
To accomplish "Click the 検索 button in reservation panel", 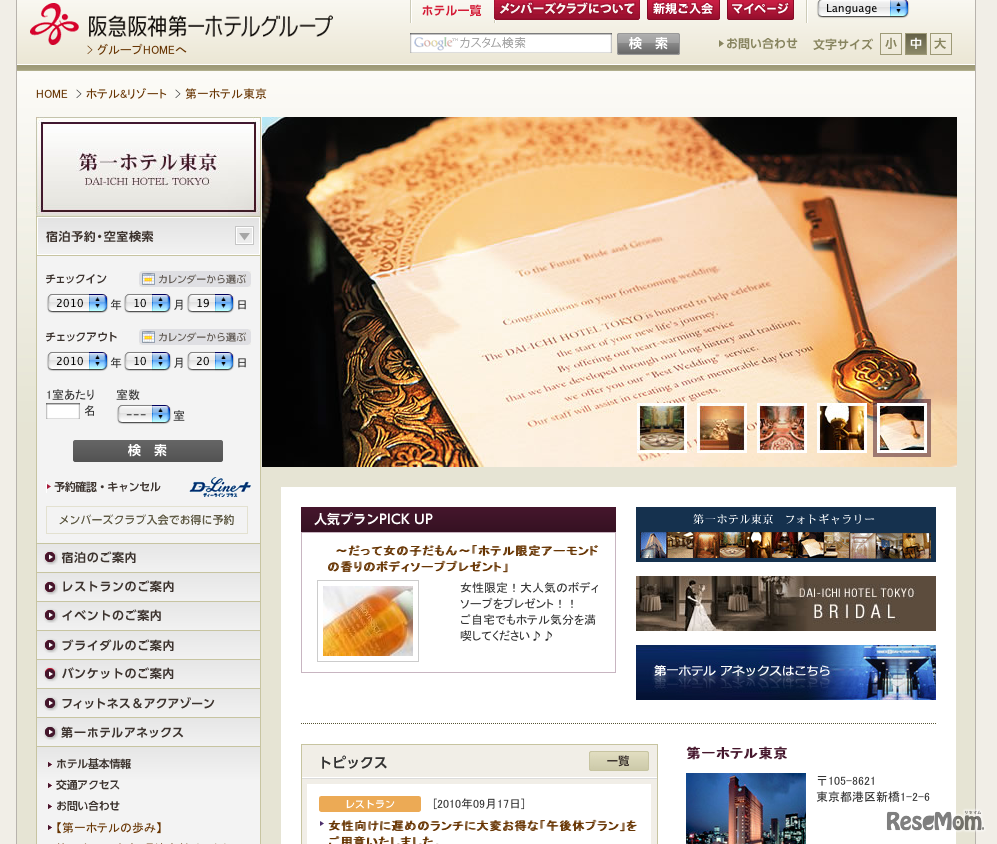I will point(148,451).
